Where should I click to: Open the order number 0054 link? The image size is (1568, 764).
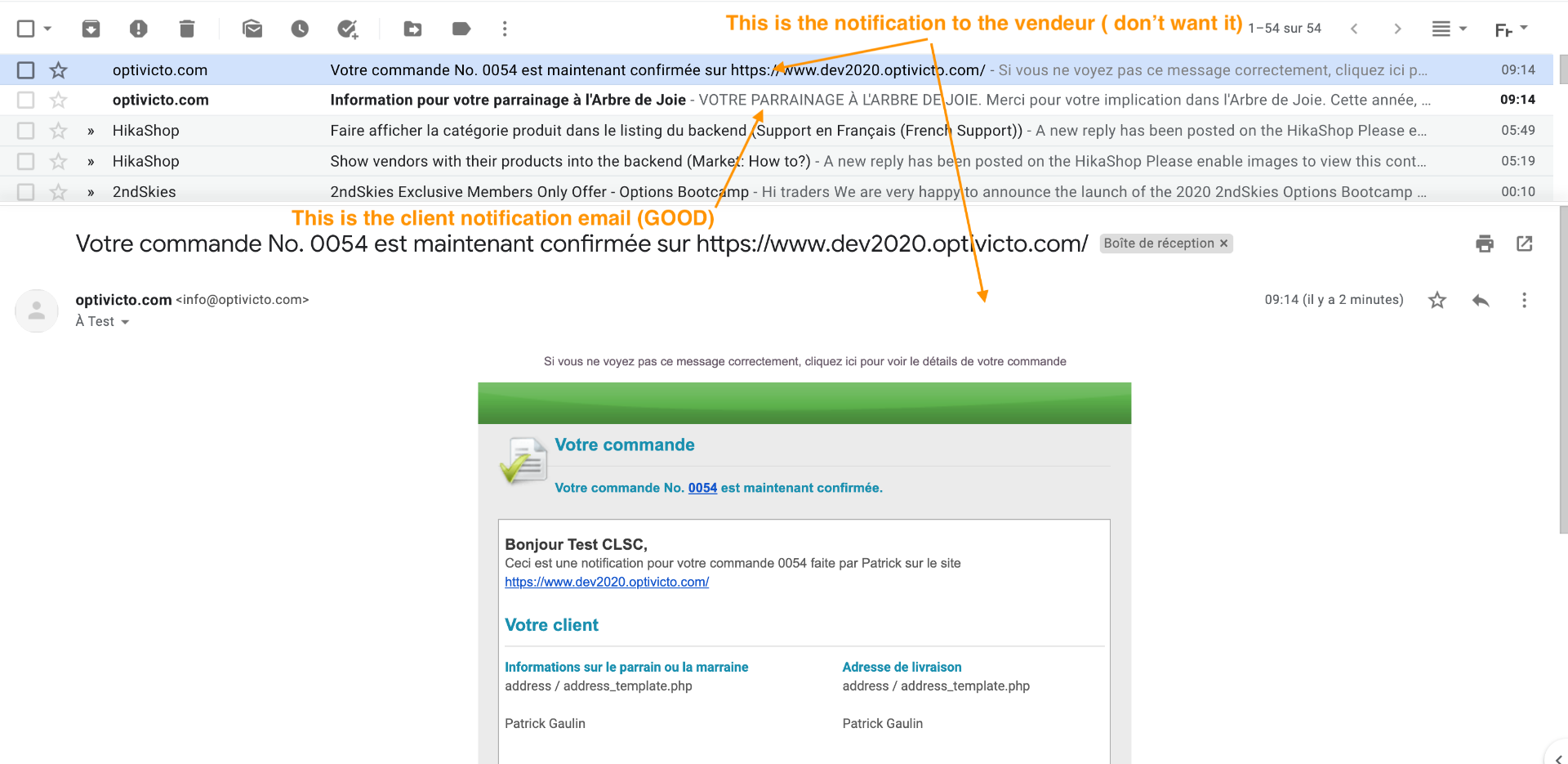click(702, 488)
